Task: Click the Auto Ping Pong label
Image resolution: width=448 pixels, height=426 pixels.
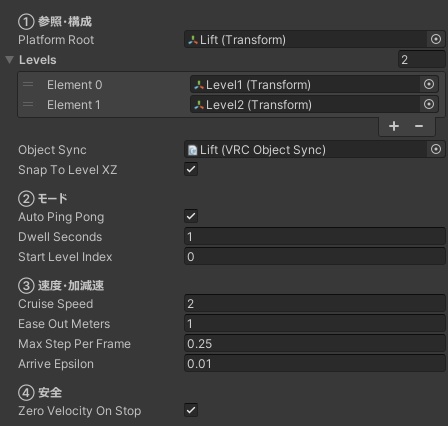Action: [61, 217]
